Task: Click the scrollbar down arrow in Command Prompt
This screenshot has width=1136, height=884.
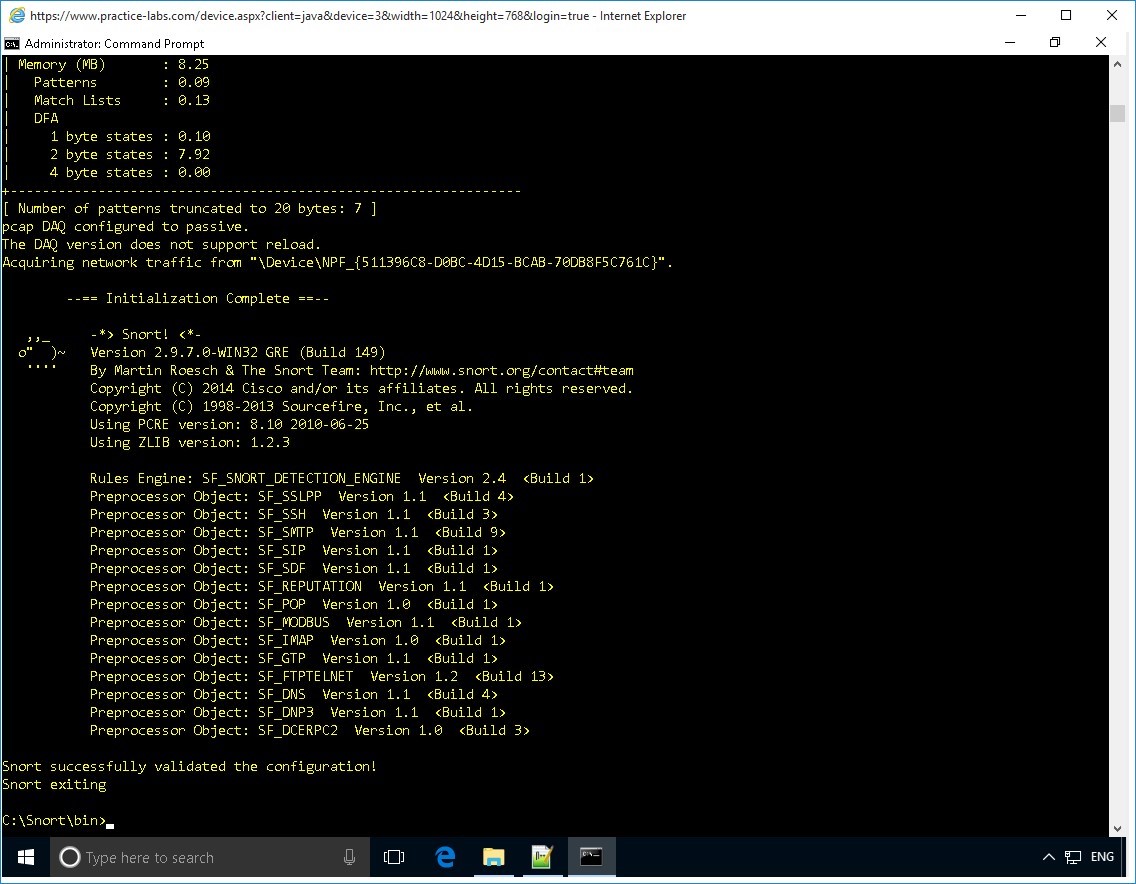Action: pyautogui.click(x=1117, y=829)
